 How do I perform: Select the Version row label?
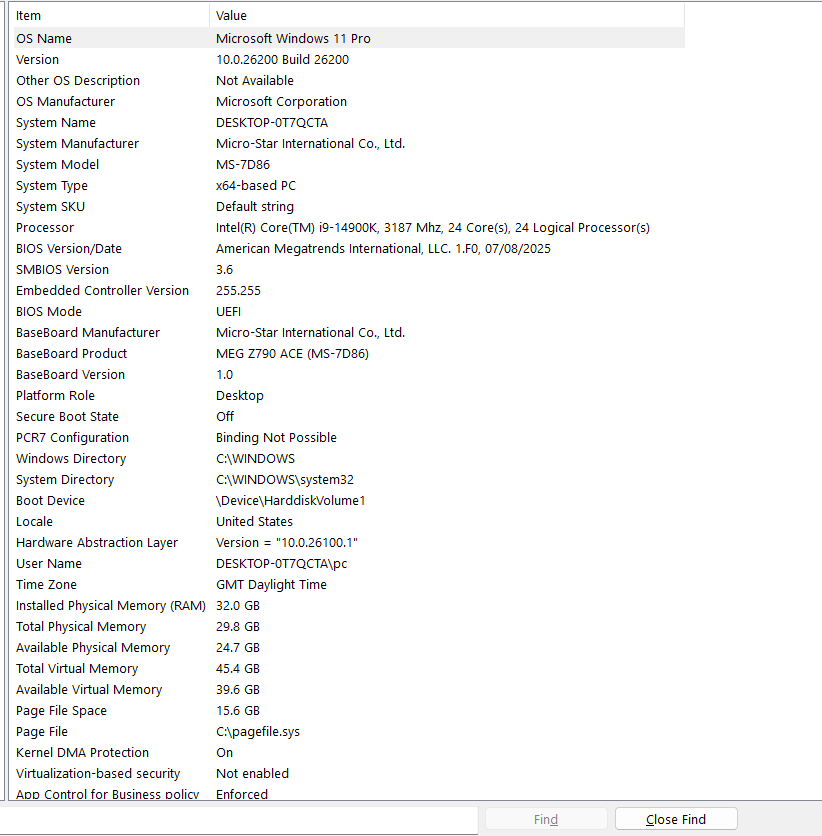pyautogui.click(x=37, y=59)
